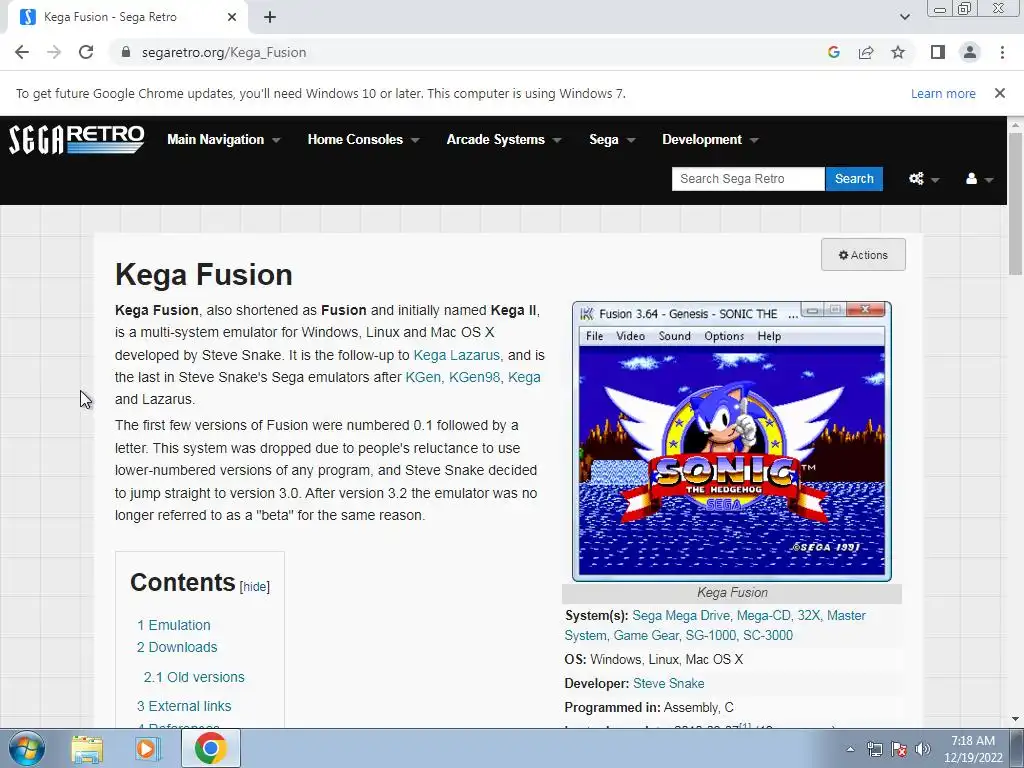This screenshot has height=768, width=1024.
Task: Open the Steve Snake developer link
Action: [669, 684]
